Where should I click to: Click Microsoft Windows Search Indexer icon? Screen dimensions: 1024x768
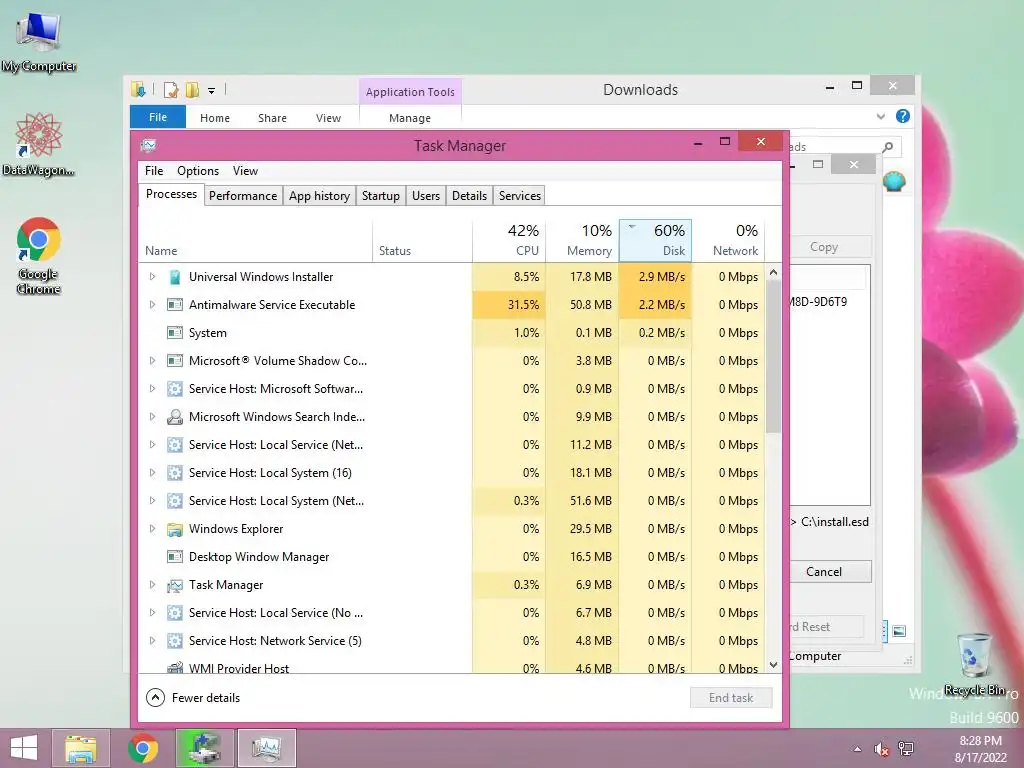[x=174, y=417]
